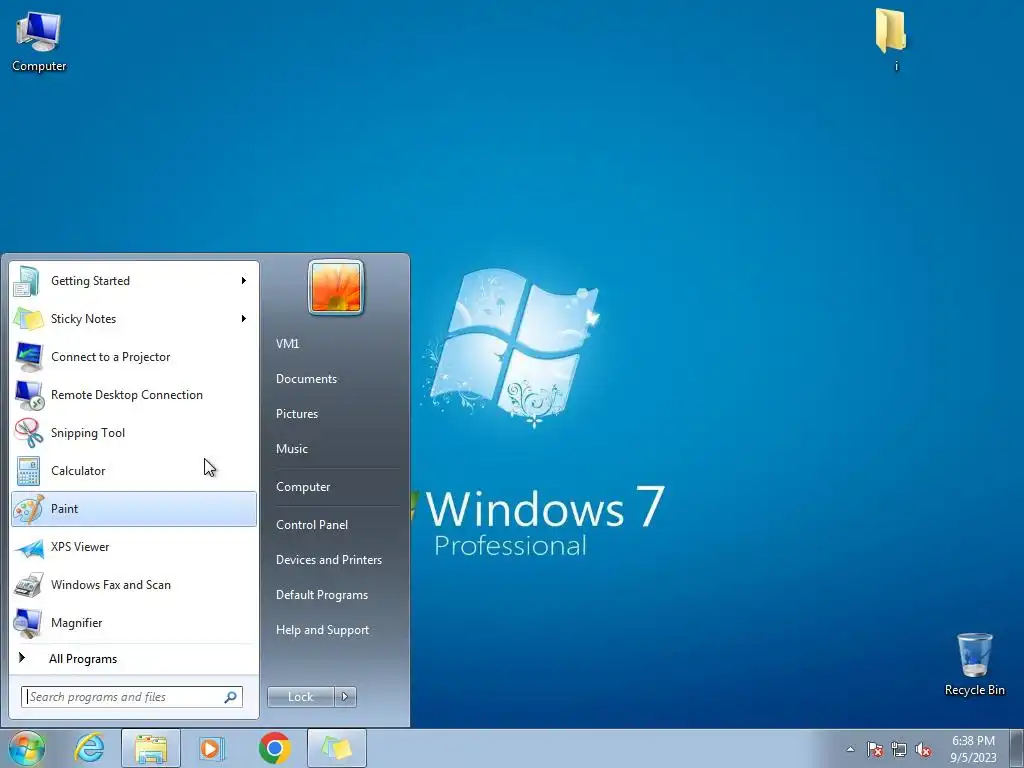Open the VM1 user folder link
The width and height of the screenshot is (1024, 768).
tap(287, 344)
